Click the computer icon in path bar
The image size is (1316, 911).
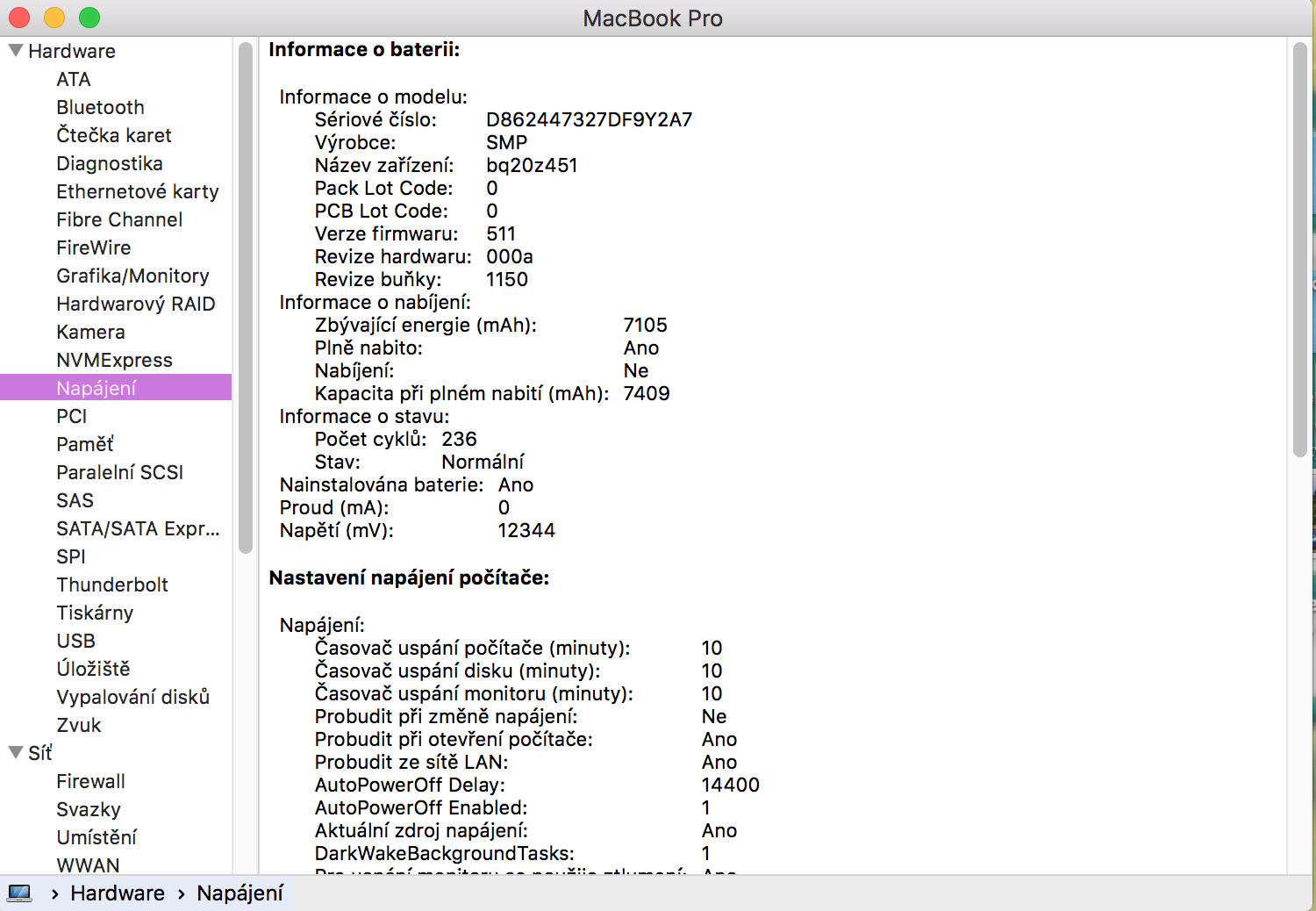coord(19,893)
